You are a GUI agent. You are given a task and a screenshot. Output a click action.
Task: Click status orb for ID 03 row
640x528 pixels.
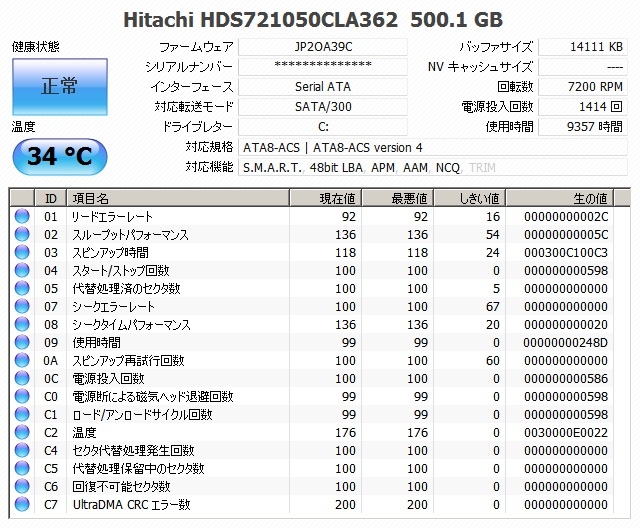22,252
